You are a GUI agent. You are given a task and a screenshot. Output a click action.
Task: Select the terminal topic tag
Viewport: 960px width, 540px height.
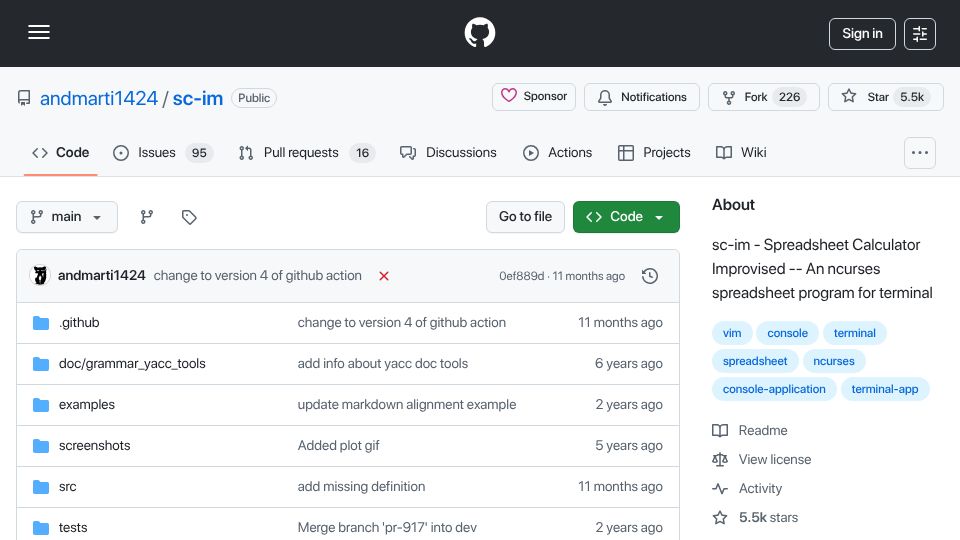pos(854,333)
